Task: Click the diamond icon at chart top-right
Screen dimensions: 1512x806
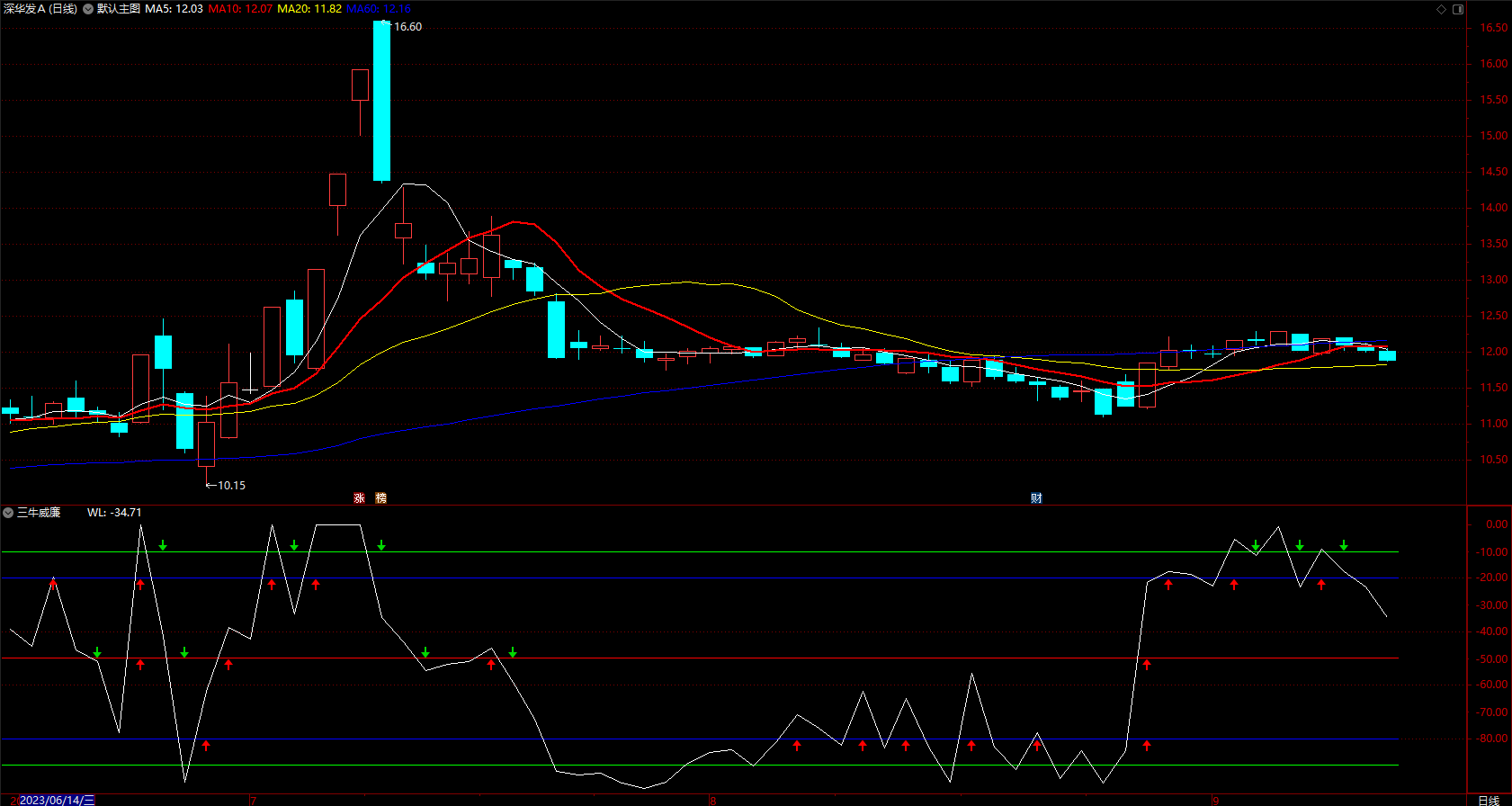Action: (1441, 9)
